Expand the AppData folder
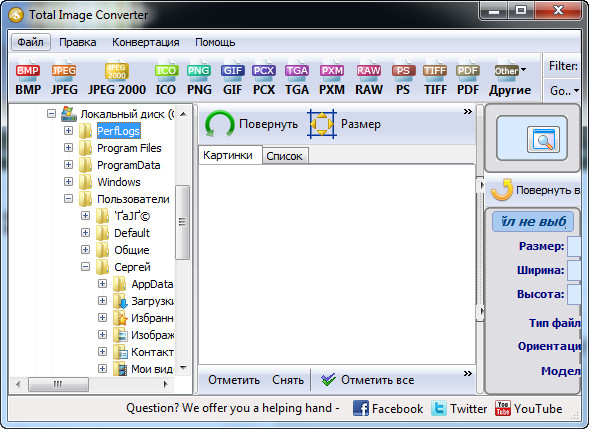The height and width of the screenshot is (429, 589). [103, 283]
